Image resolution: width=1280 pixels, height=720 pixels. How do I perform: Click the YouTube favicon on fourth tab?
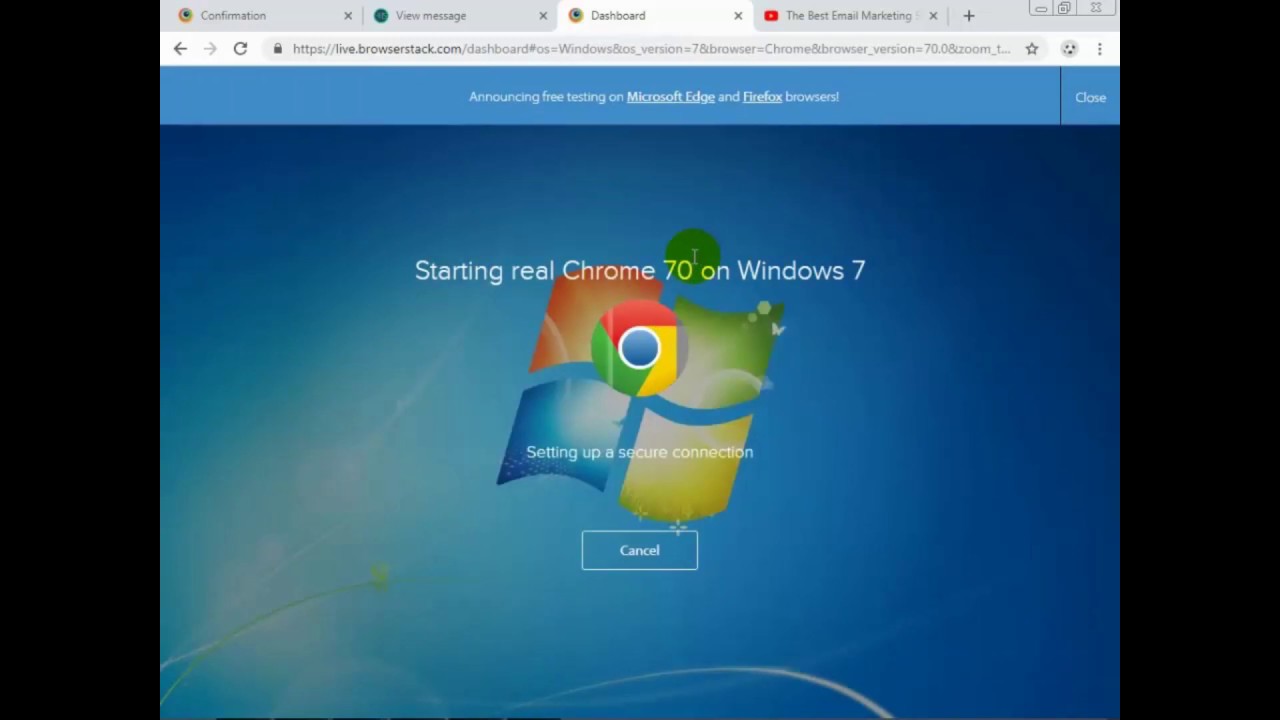click(x=771, y=16)
